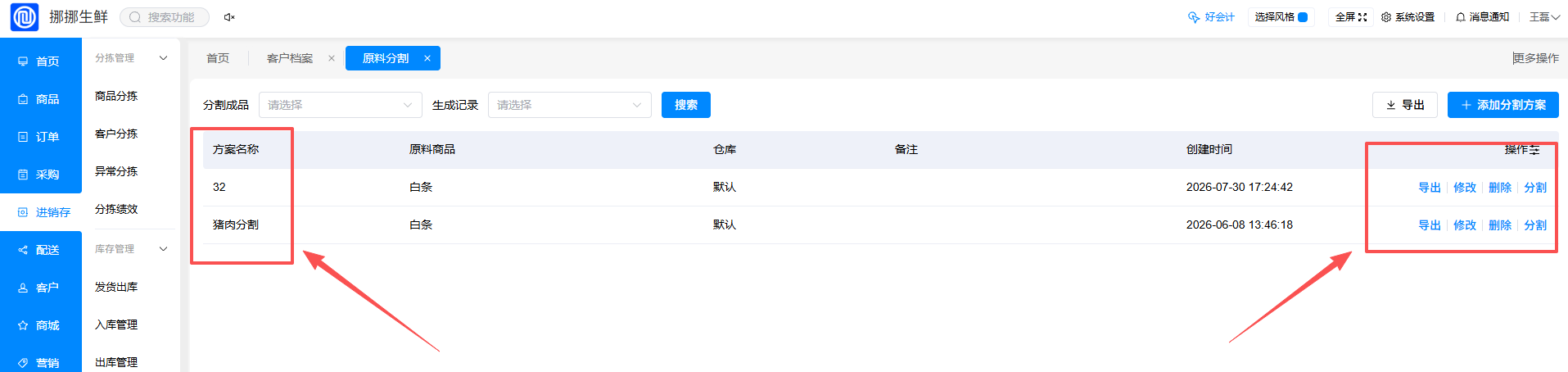Viewport: 1568px width, 372px height.
Task: Open 更多操作 menu
Action: (1535, 58)
